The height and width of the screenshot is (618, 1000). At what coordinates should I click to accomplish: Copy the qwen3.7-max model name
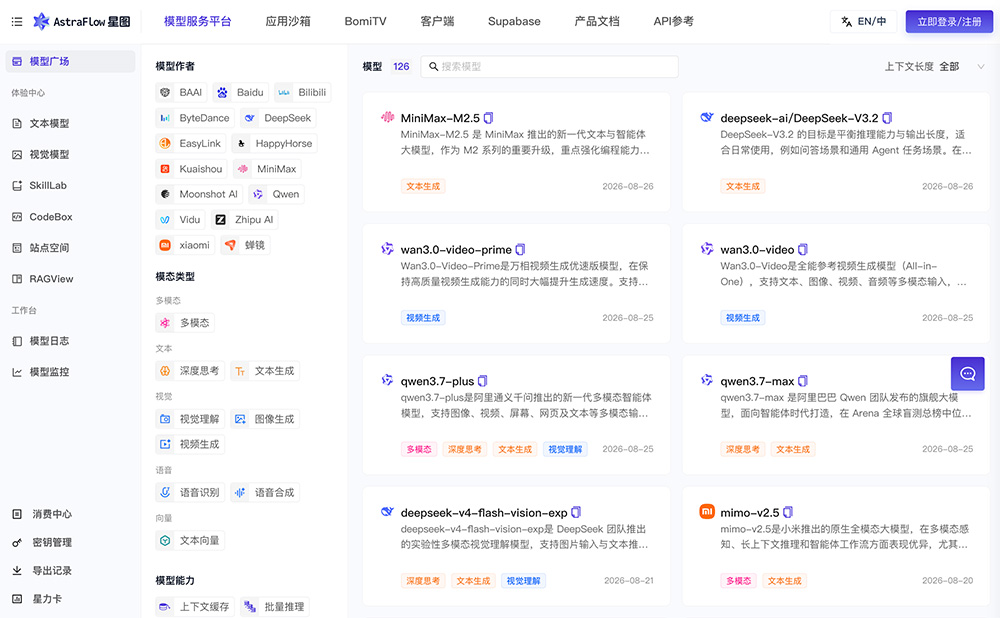pos(803,381)
